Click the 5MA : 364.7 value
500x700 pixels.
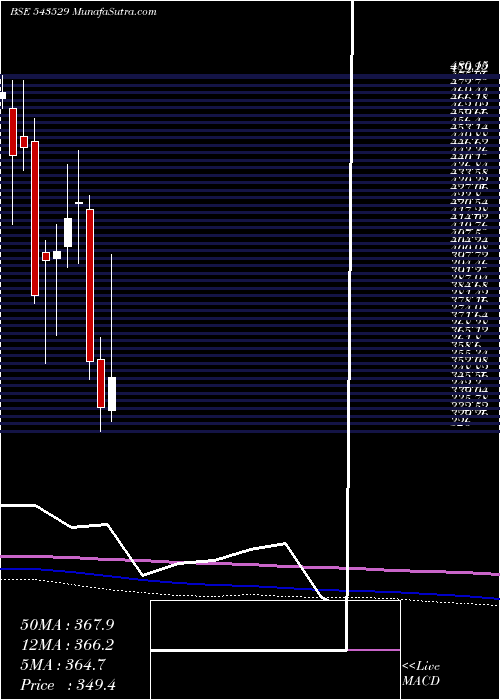(63, 665)
